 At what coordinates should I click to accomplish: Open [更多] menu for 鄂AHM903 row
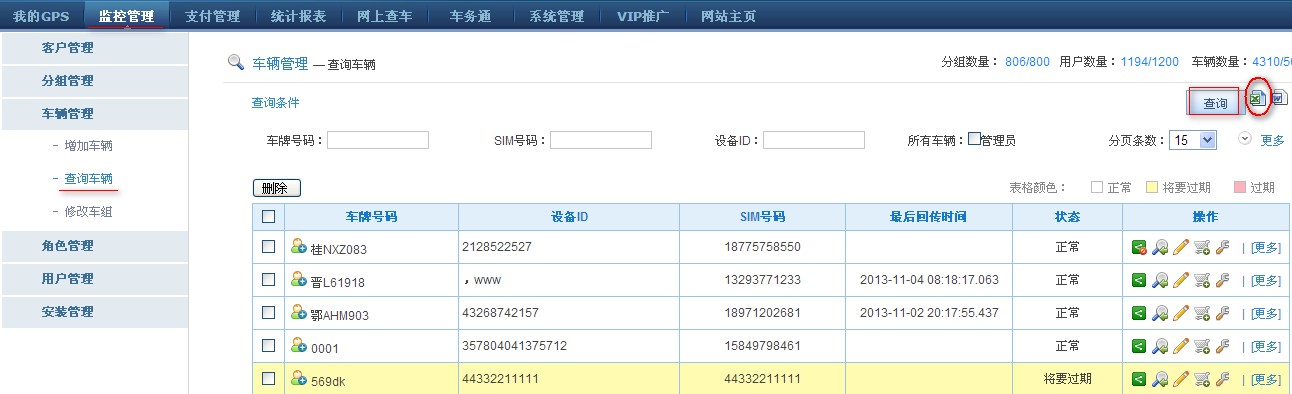[x=1265, y=314]
